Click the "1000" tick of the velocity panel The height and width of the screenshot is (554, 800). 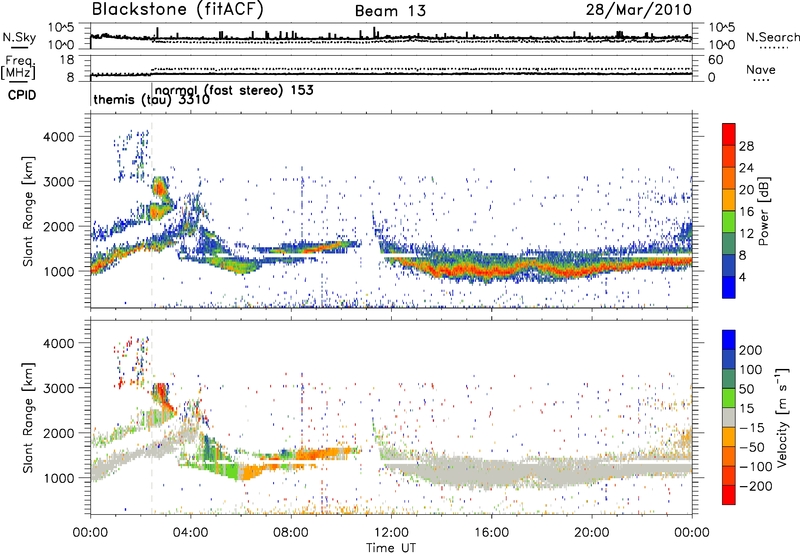[x=59, y=478]
